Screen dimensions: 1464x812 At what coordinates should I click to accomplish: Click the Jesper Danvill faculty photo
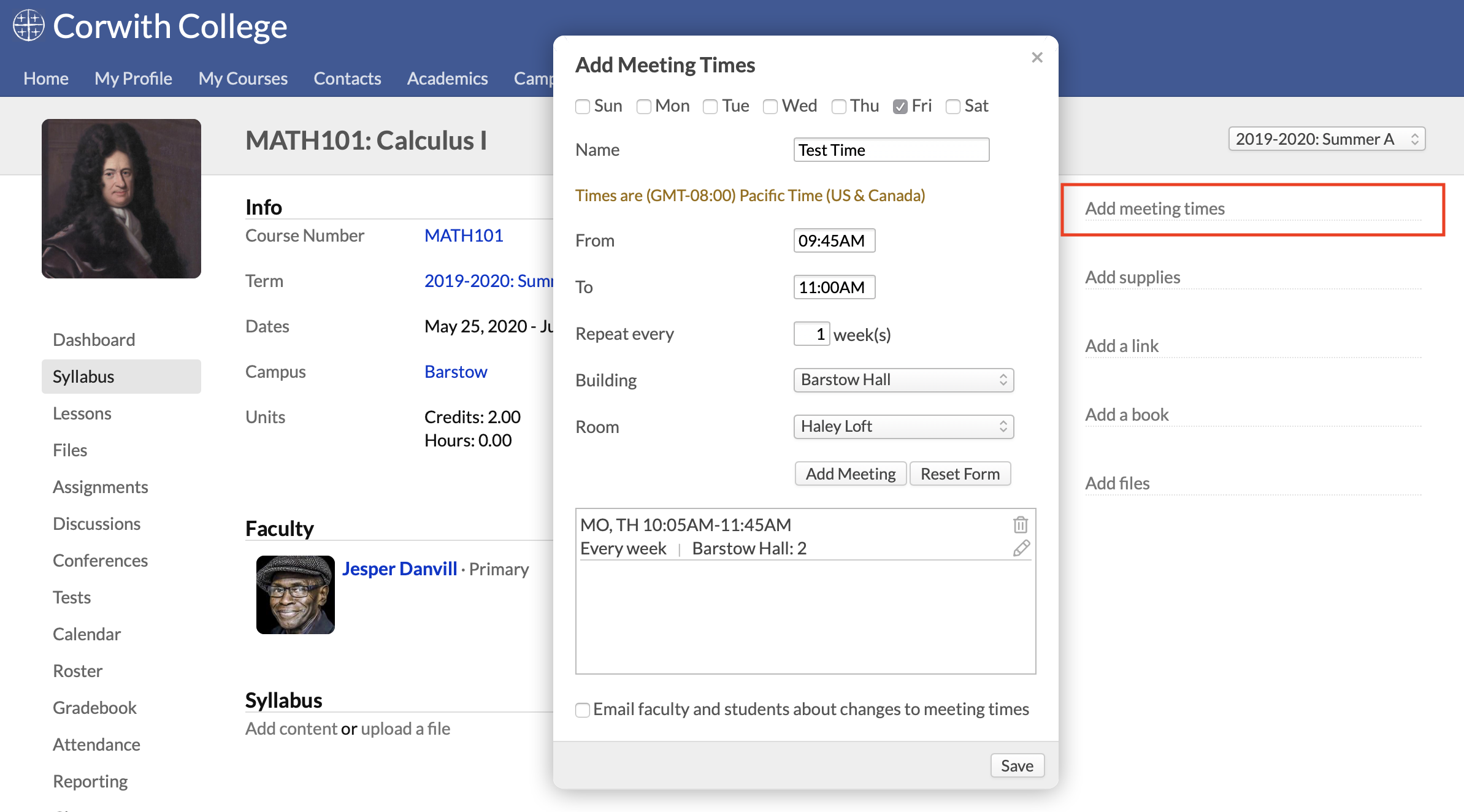click(x=295, y=594)
